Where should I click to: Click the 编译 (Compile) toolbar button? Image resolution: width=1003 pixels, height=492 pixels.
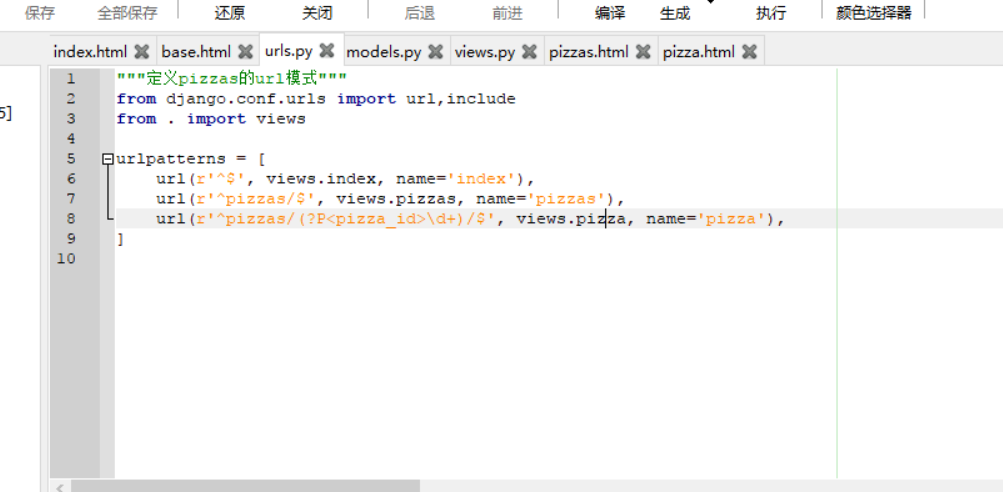(x=610, y=13)
